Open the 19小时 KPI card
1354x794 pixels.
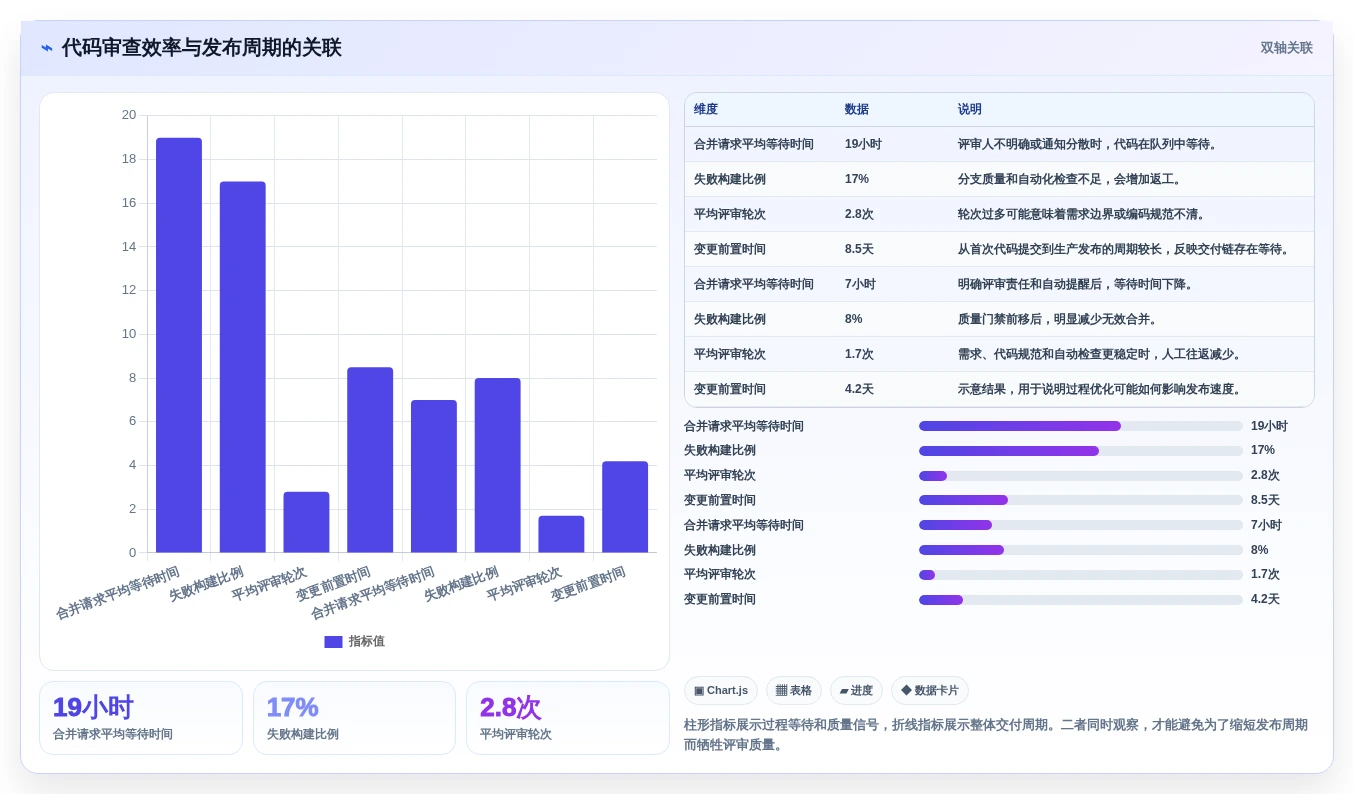141,718
